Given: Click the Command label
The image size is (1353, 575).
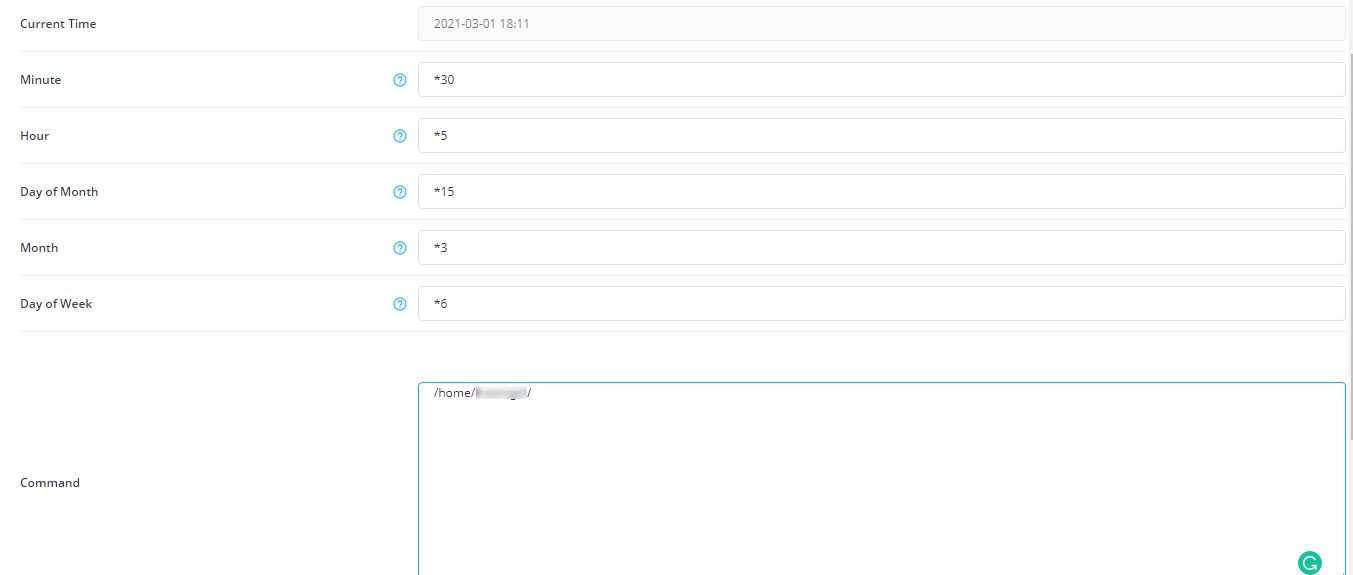Looking at the screenshot, I should pos(50,483).
